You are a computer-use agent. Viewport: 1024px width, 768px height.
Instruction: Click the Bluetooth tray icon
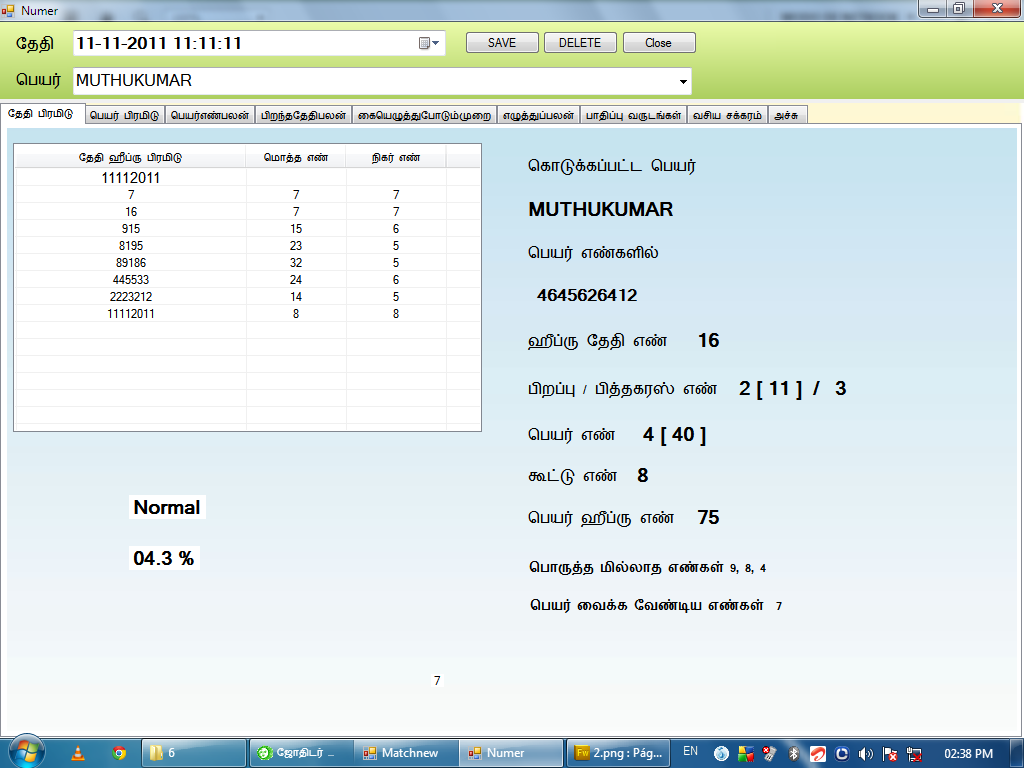point(794,753)
